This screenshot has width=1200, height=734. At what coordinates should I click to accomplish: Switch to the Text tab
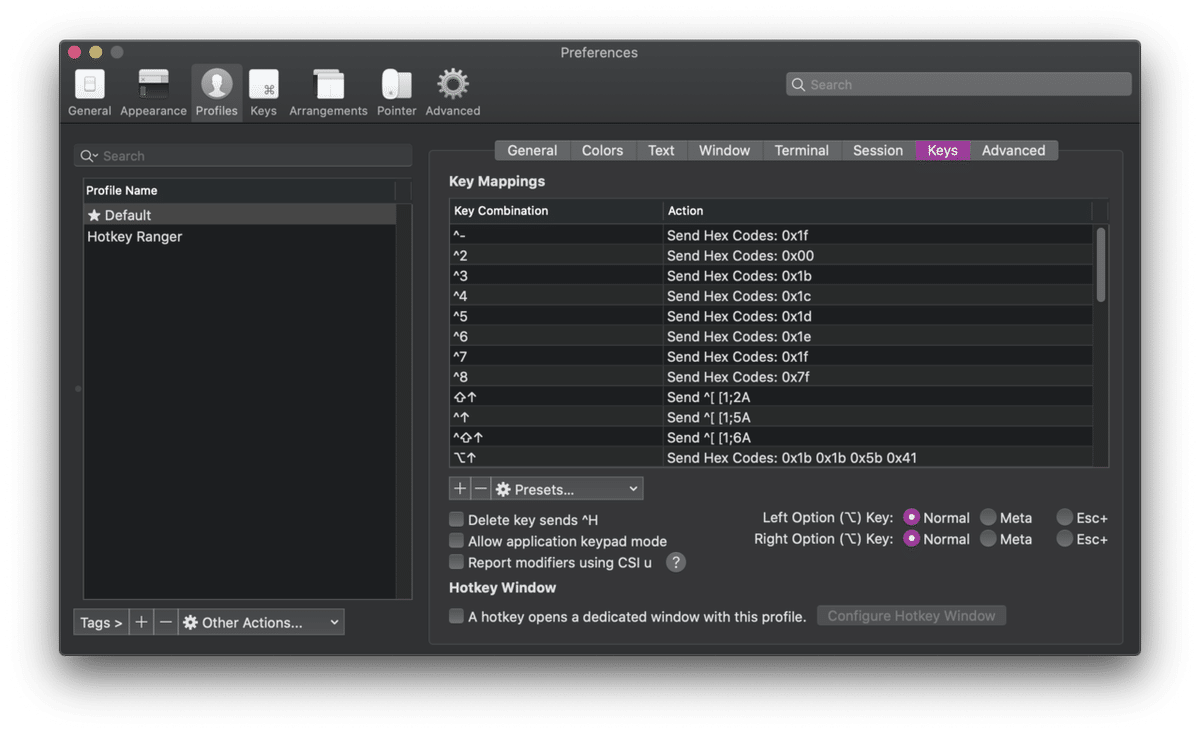click(661, 150)
